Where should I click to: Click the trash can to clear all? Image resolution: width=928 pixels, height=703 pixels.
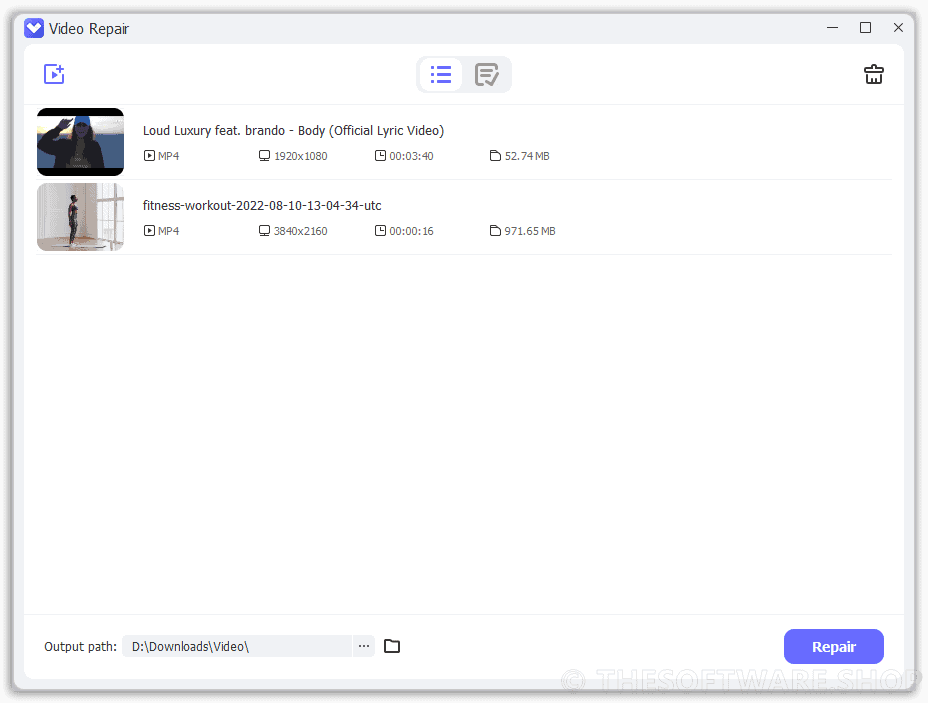point(874,75)
